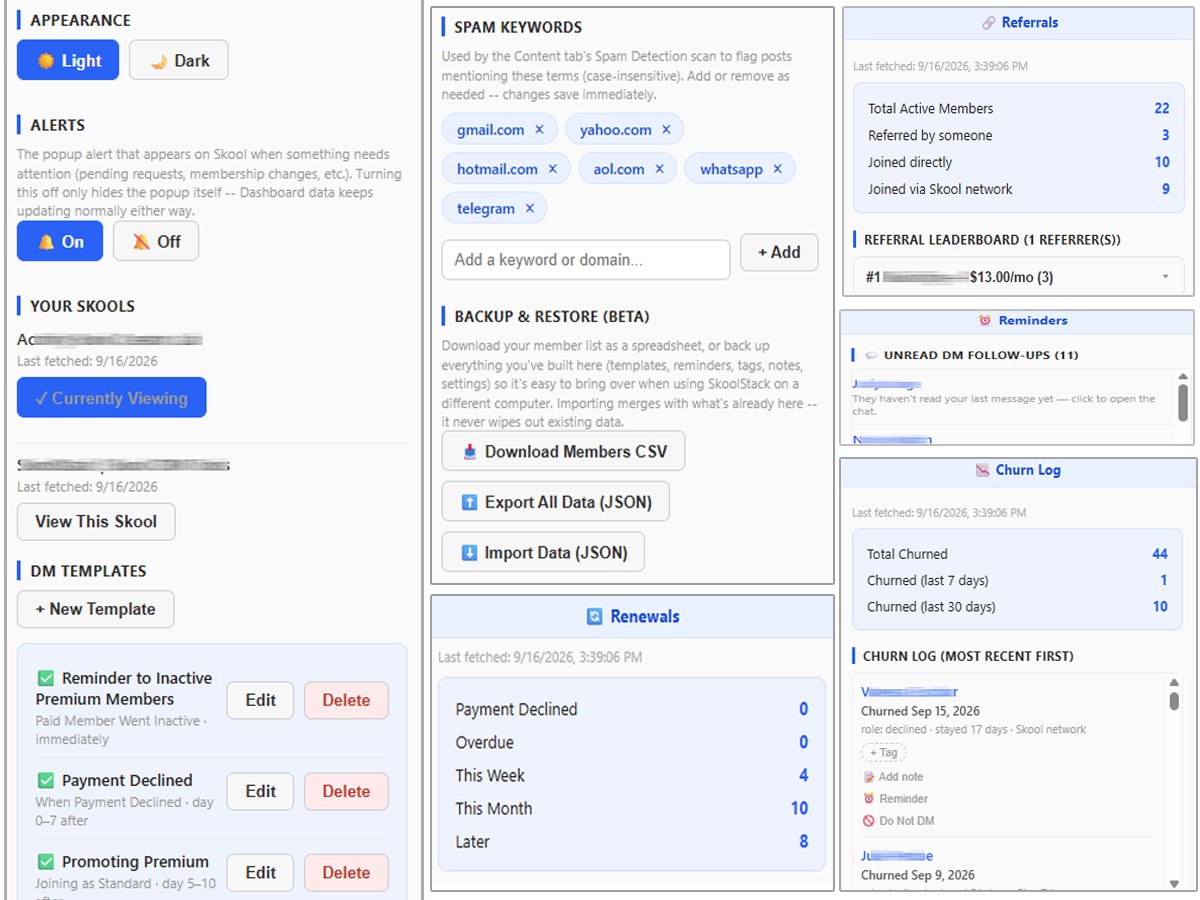The image size is (1200, 900).
Task: Delete the Payment Declined template
Action: point(346,791)
